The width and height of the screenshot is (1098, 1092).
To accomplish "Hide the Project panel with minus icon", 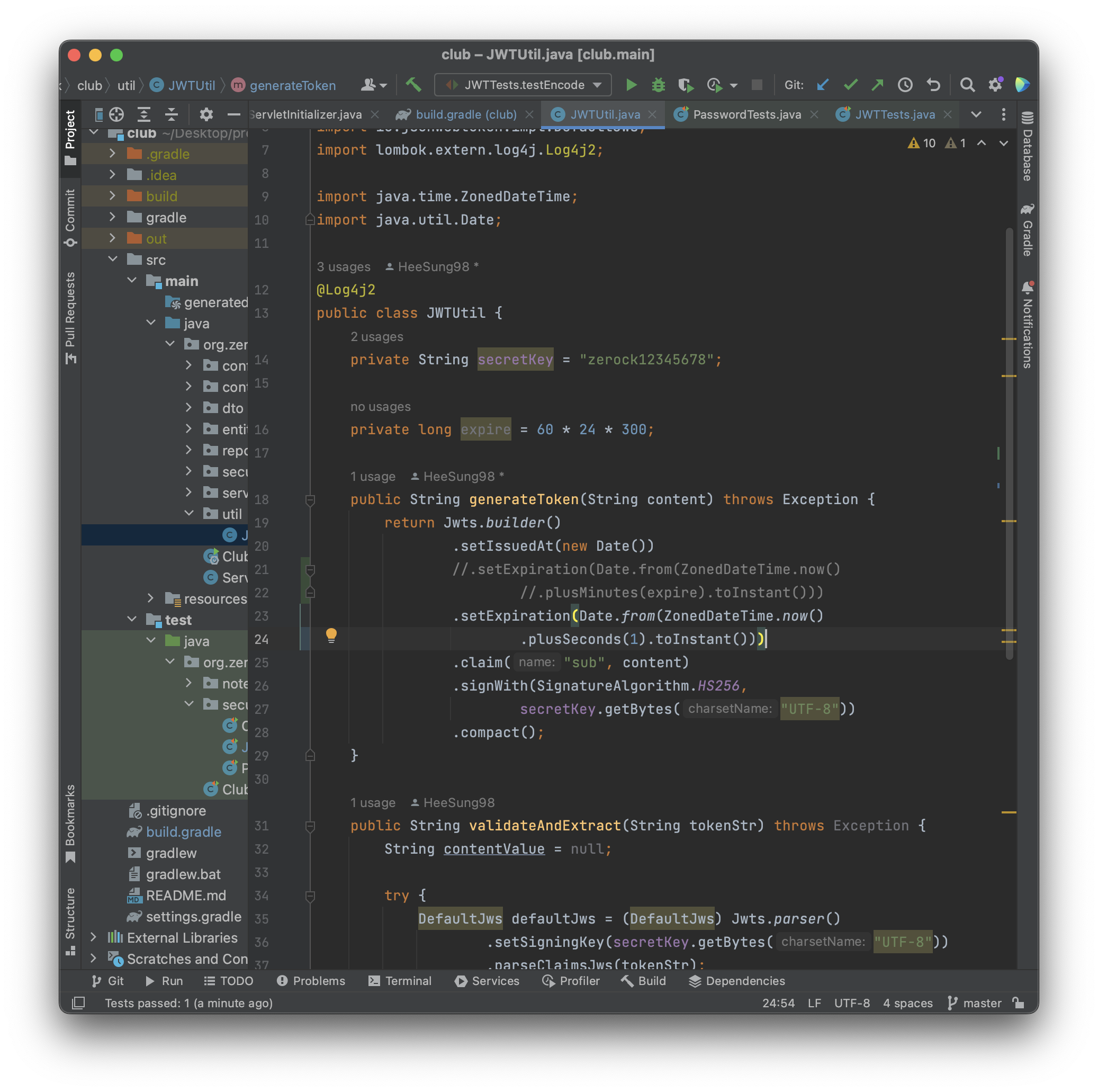I will [x=233, y=115].
